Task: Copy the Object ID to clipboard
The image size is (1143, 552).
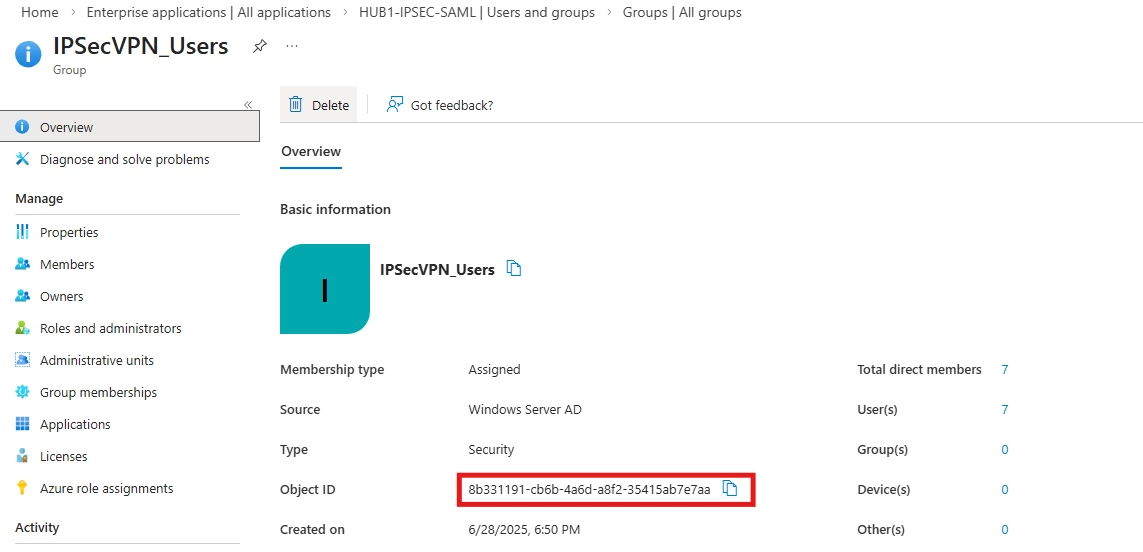Action: tap(730, 489)
